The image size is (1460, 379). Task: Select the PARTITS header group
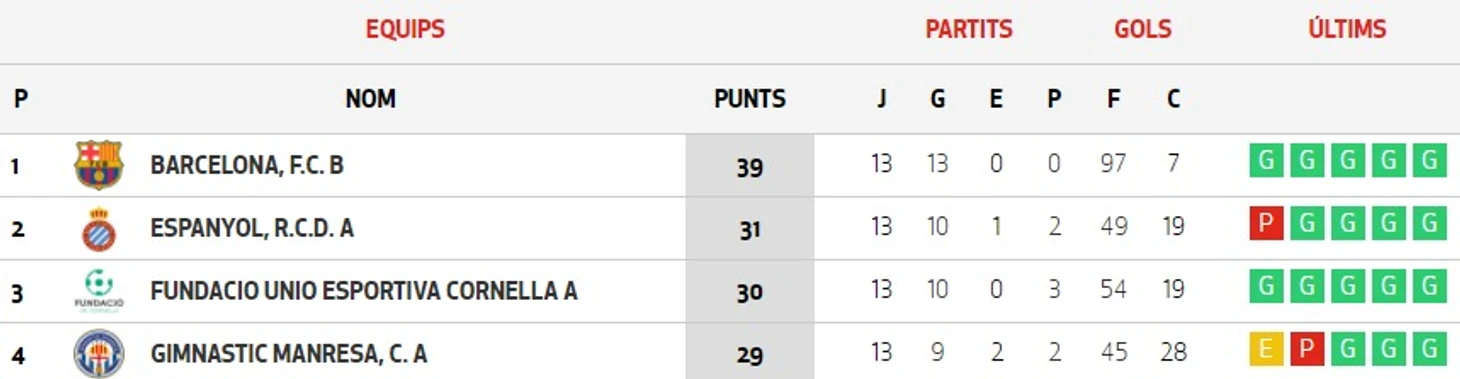pyautogui.click(x=969, y=29)
